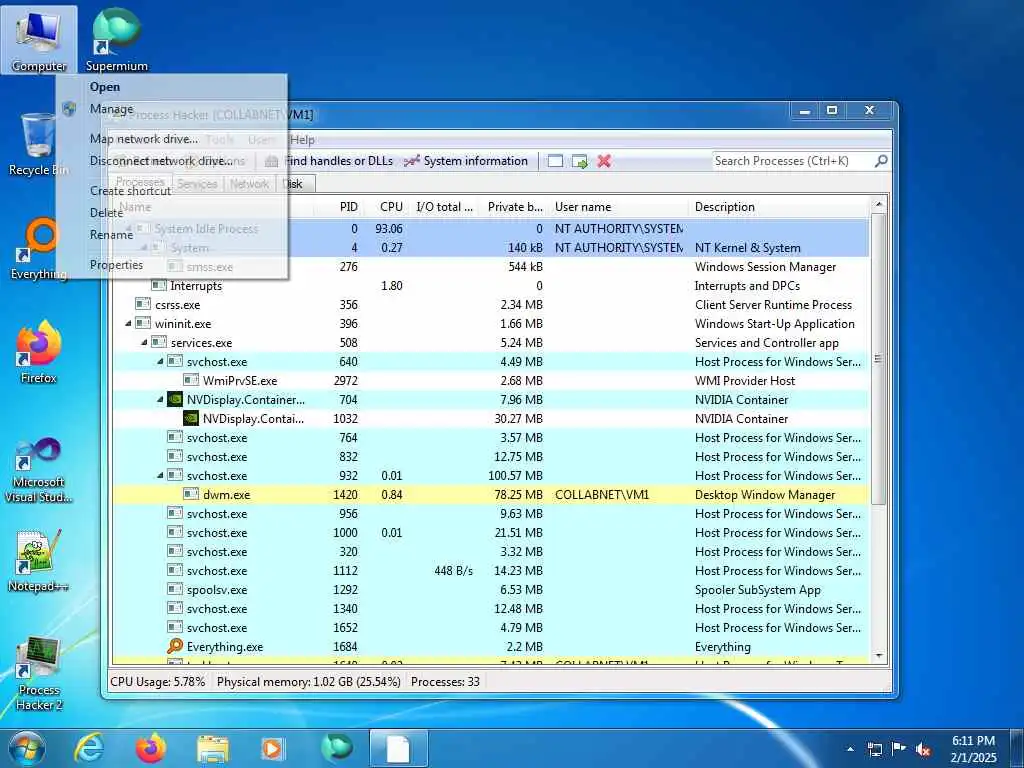Select the Recycle Bin icon

pos(36,144)
